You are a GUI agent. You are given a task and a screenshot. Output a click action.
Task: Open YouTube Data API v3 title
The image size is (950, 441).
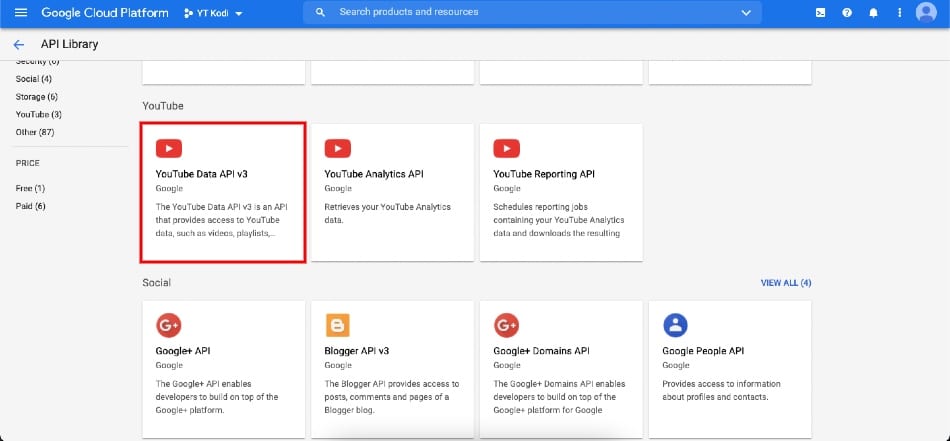(202, 174)
